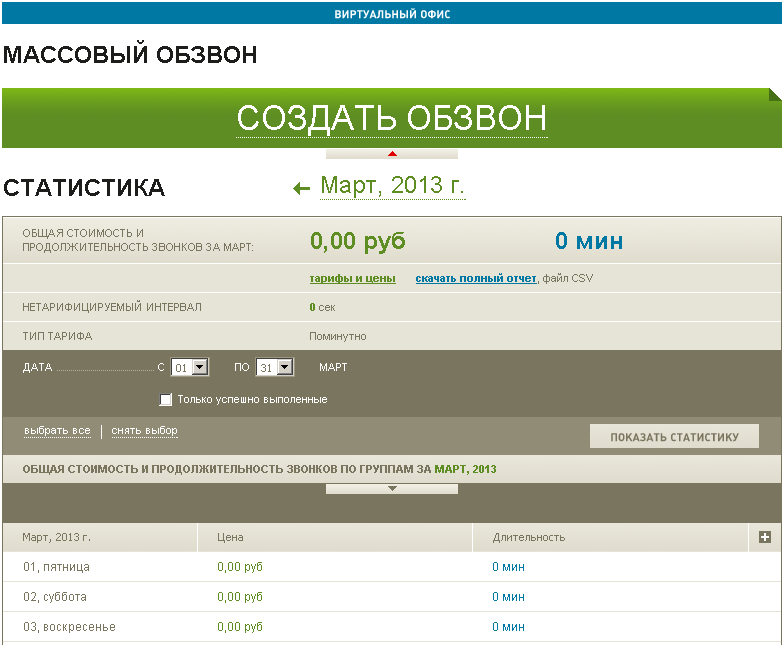The image size is (783, 645).
Task: Open the 'Март, 2013 г.' month selector
Action: tap(392, 186)
